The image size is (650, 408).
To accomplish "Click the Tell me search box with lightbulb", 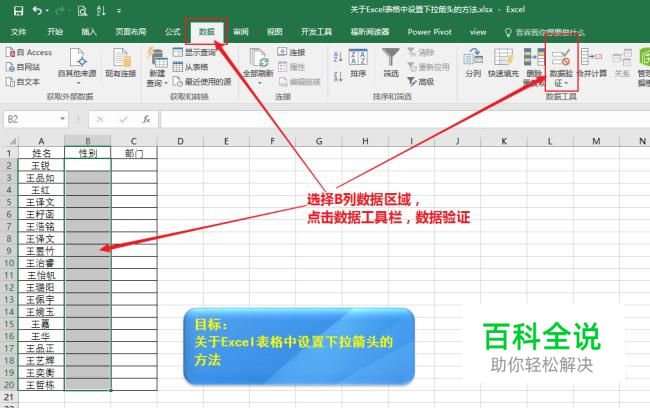I will 544,32.
